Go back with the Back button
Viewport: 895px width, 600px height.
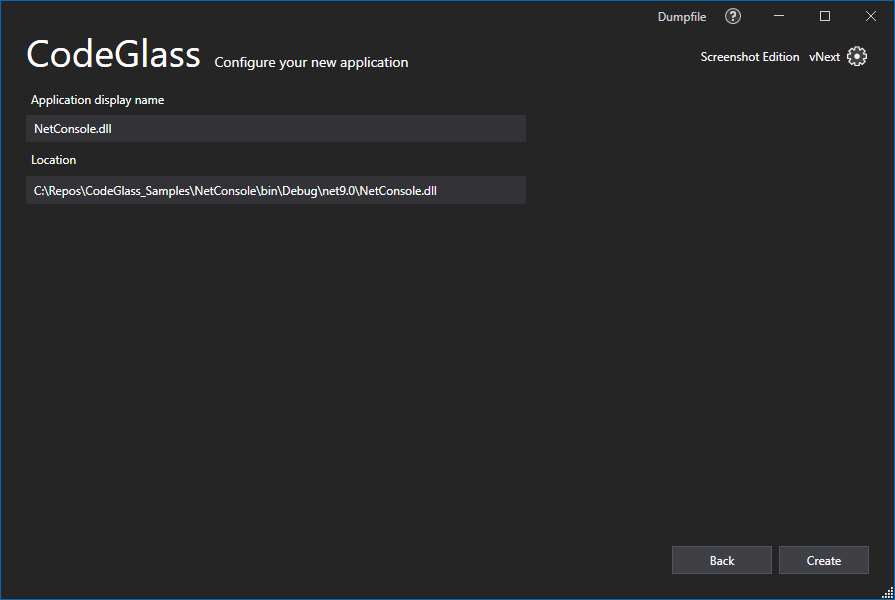721,560
